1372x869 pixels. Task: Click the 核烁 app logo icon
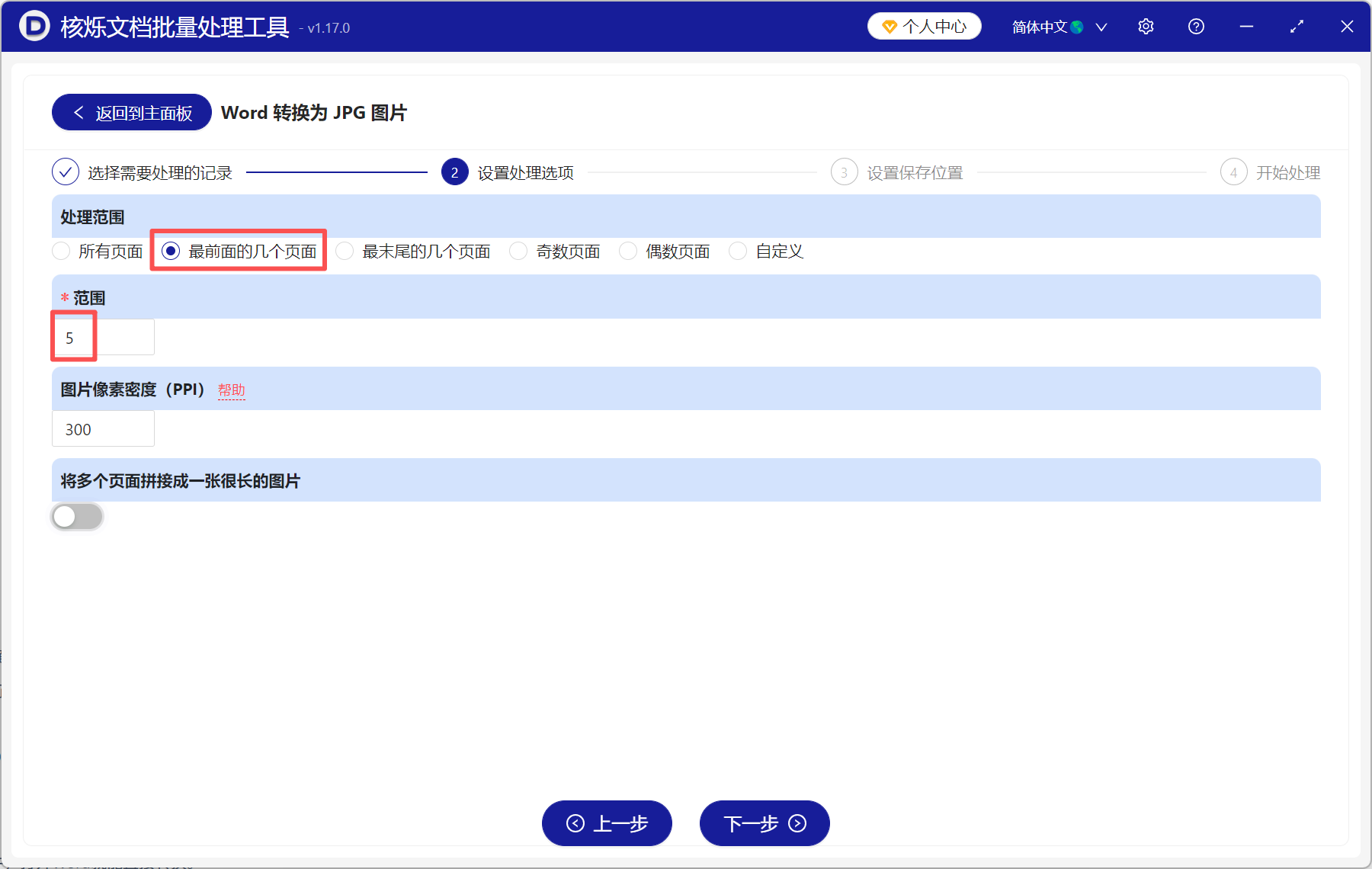[34, 26]
